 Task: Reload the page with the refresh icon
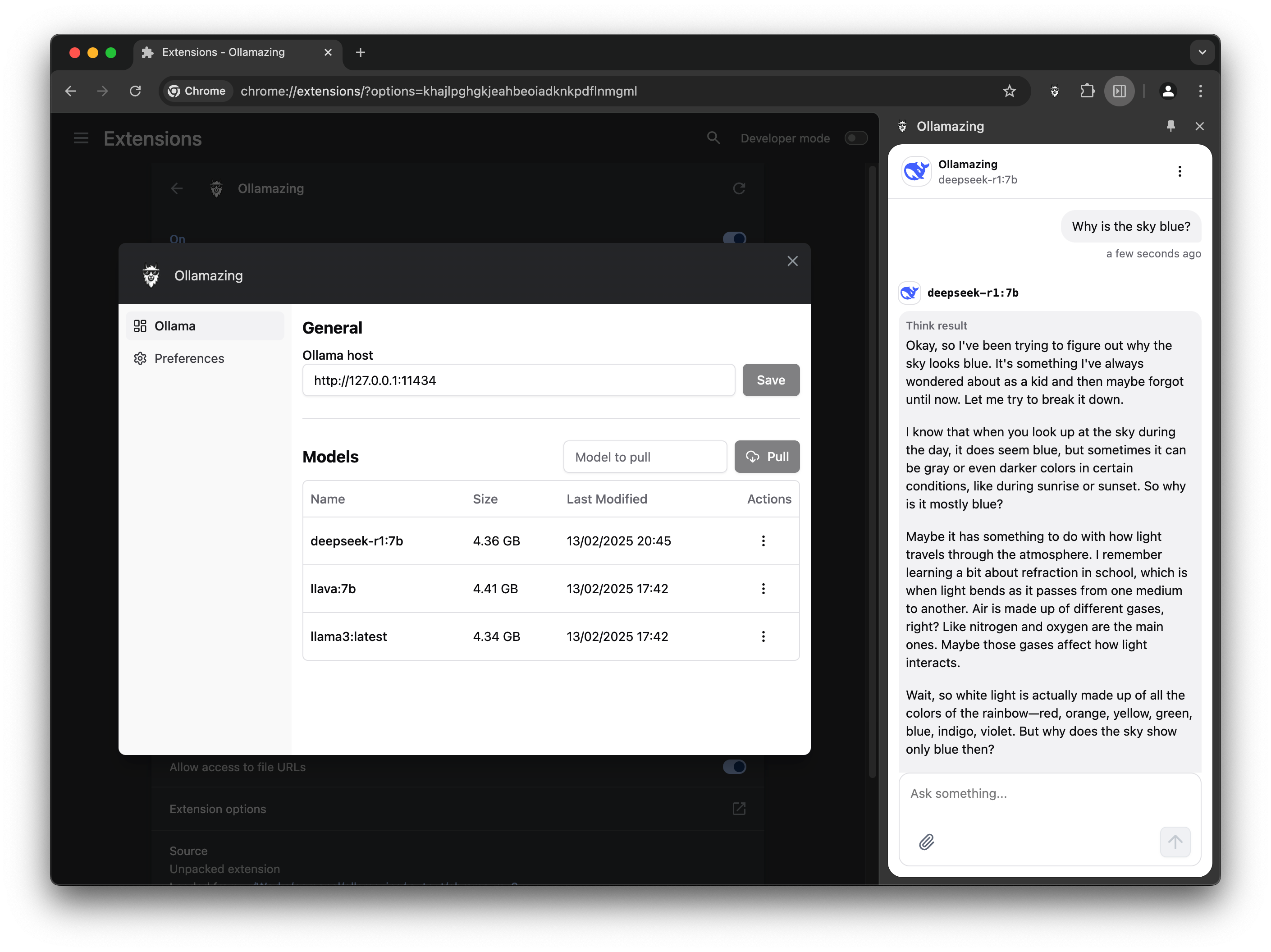[x=135, y=91]
